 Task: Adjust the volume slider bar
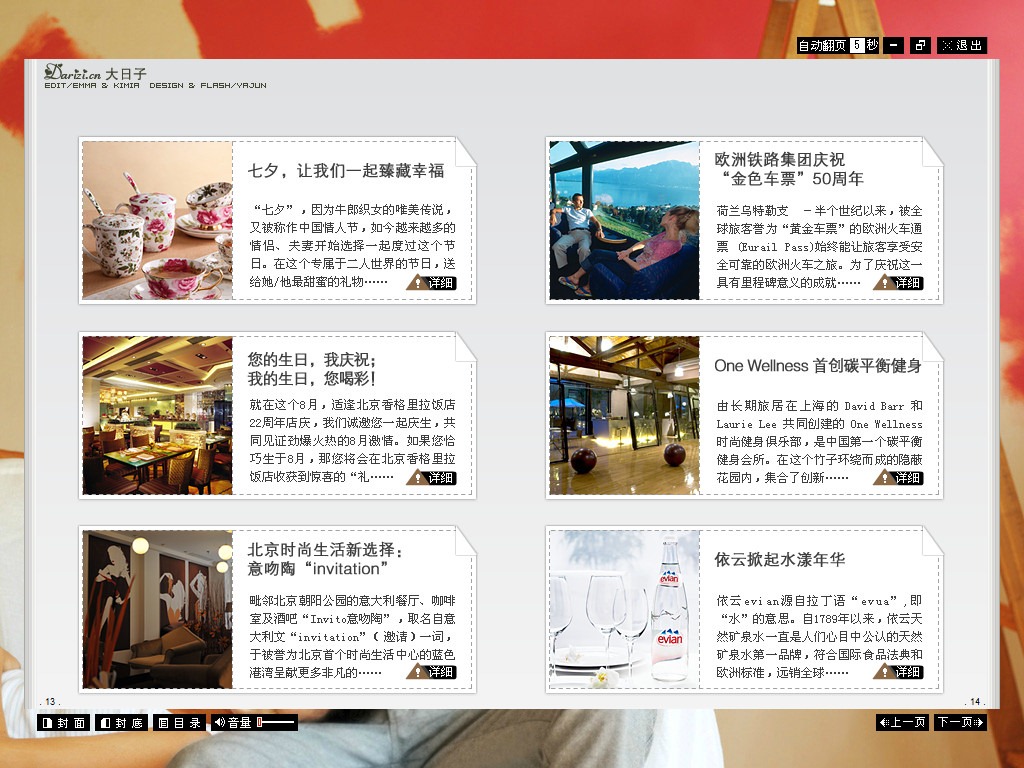276,722
